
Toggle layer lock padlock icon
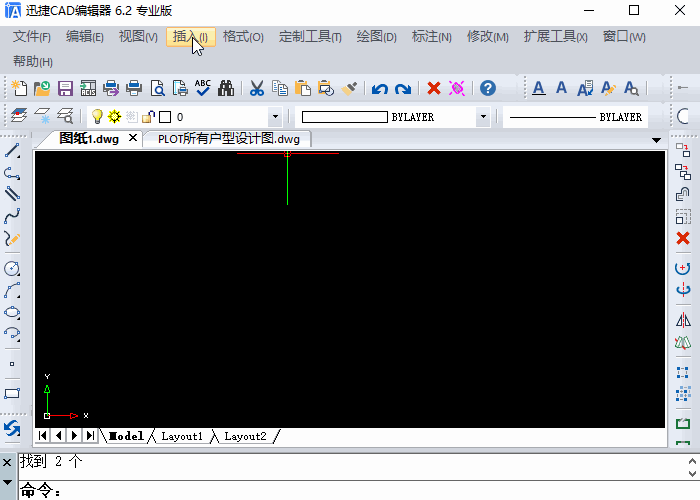[x=148, y=117]
